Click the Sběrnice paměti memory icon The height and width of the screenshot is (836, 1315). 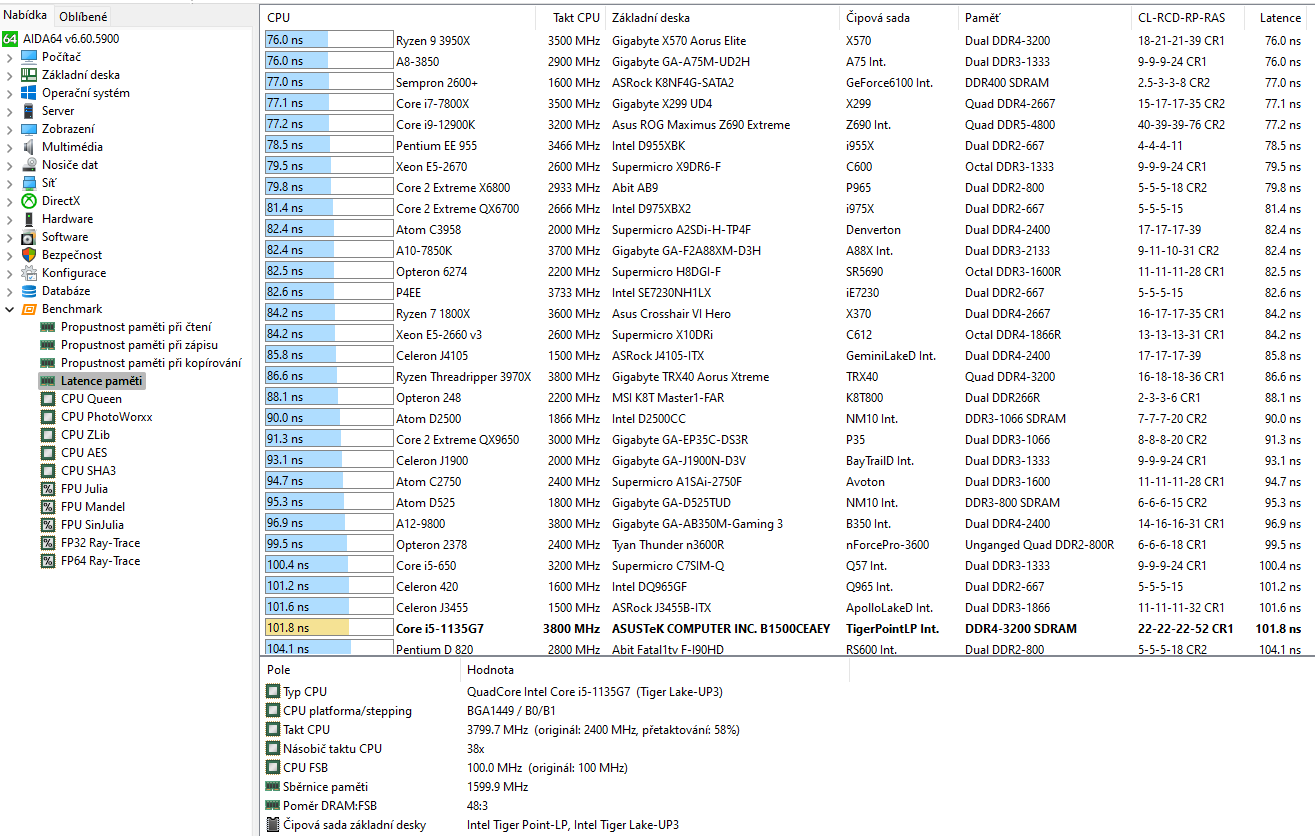[x=273, y=787]
